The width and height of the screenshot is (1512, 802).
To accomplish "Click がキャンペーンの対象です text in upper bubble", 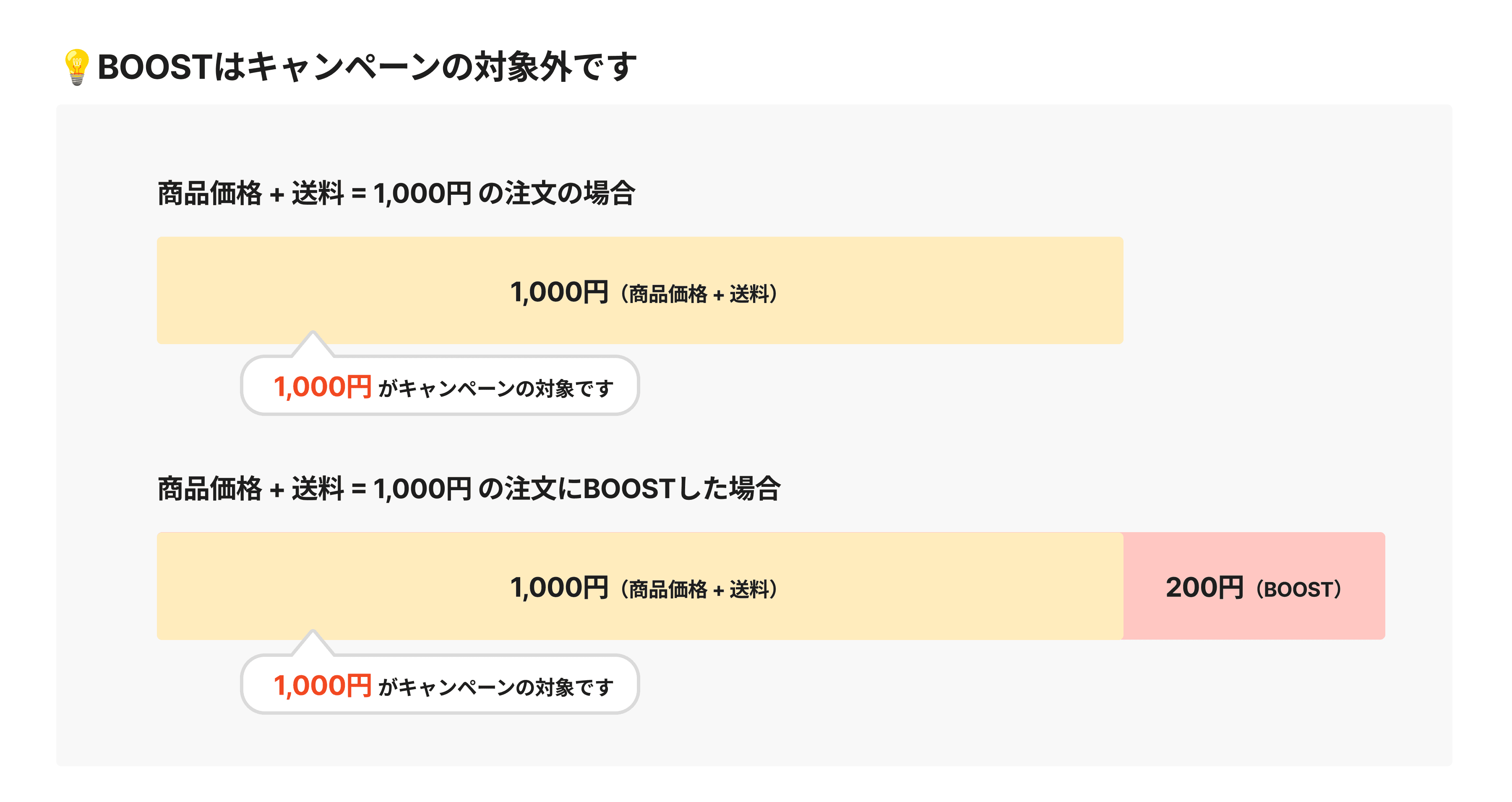I will point(496,388).
